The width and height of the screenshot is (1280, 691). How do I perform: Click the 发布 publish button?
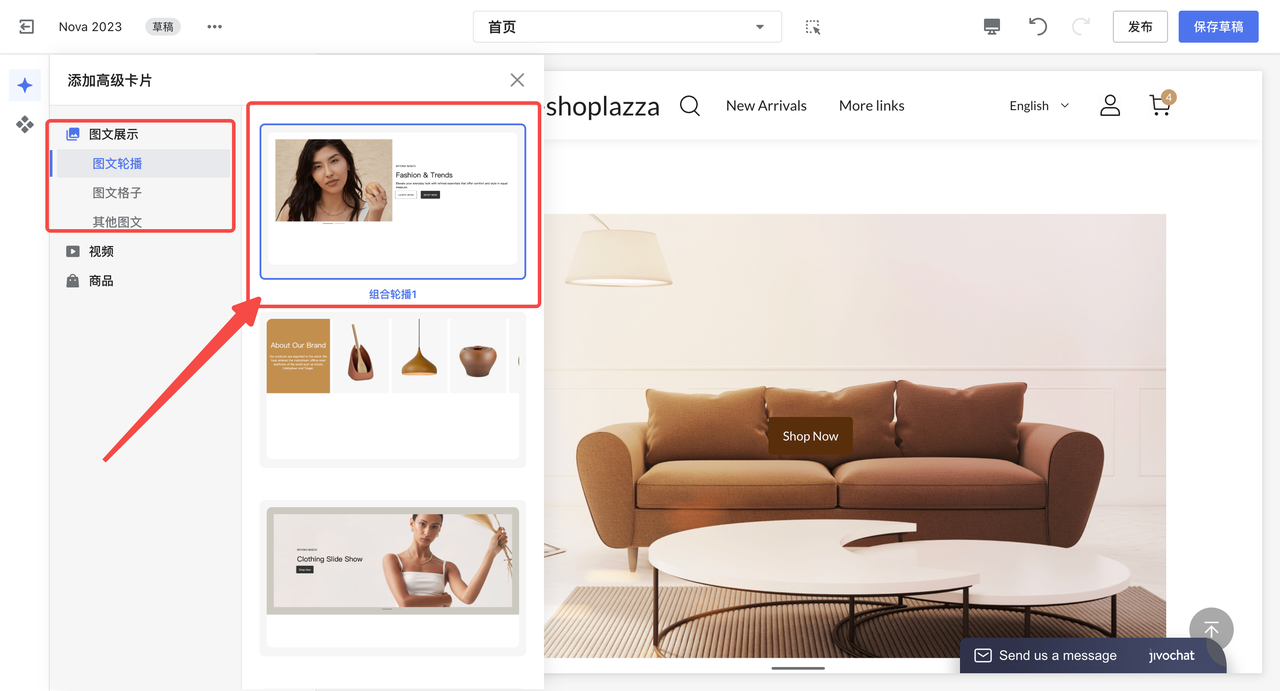(1140, 27)
